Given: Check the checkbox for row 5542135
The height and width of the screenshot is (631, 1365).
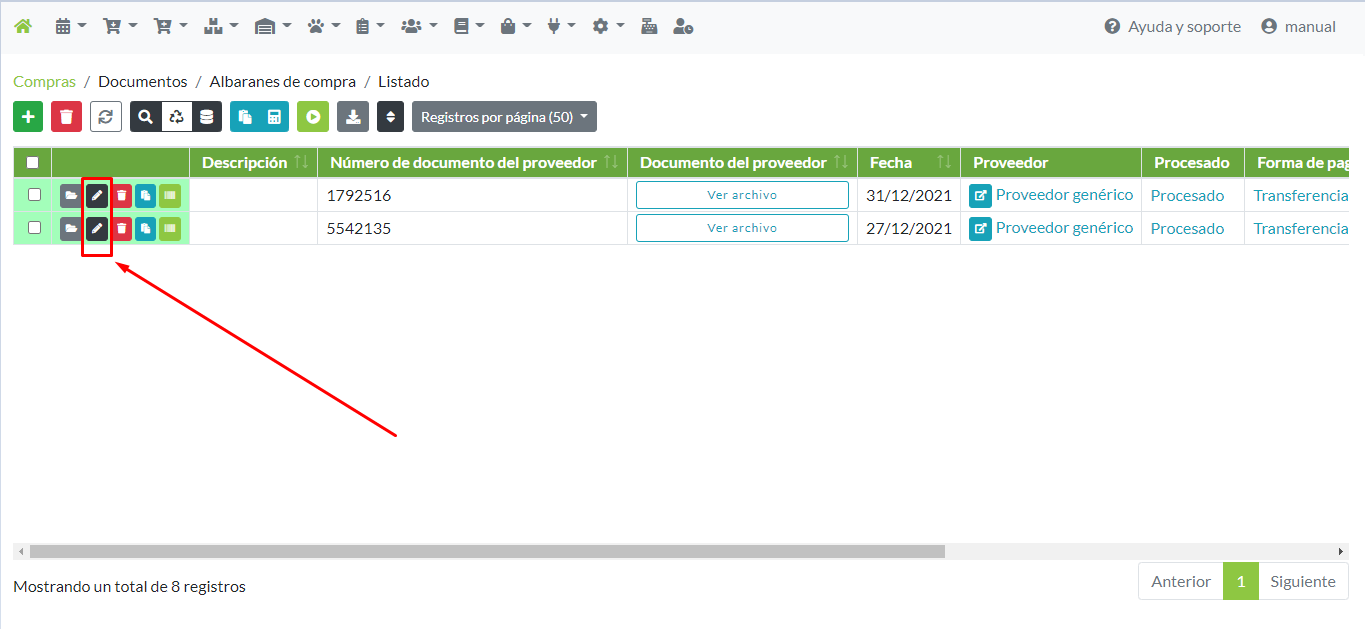Looking at the screenshot, I should tap(34, 228).
